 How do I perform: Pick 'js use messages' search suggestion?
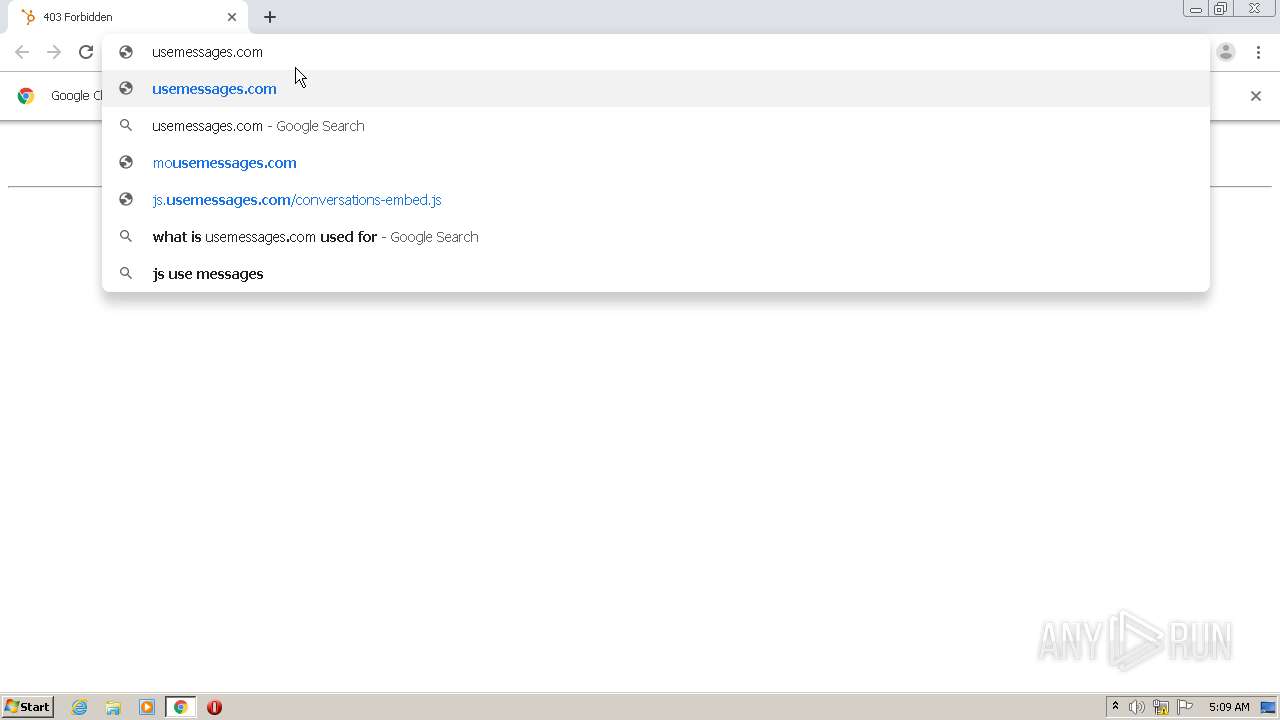(656, 274)
